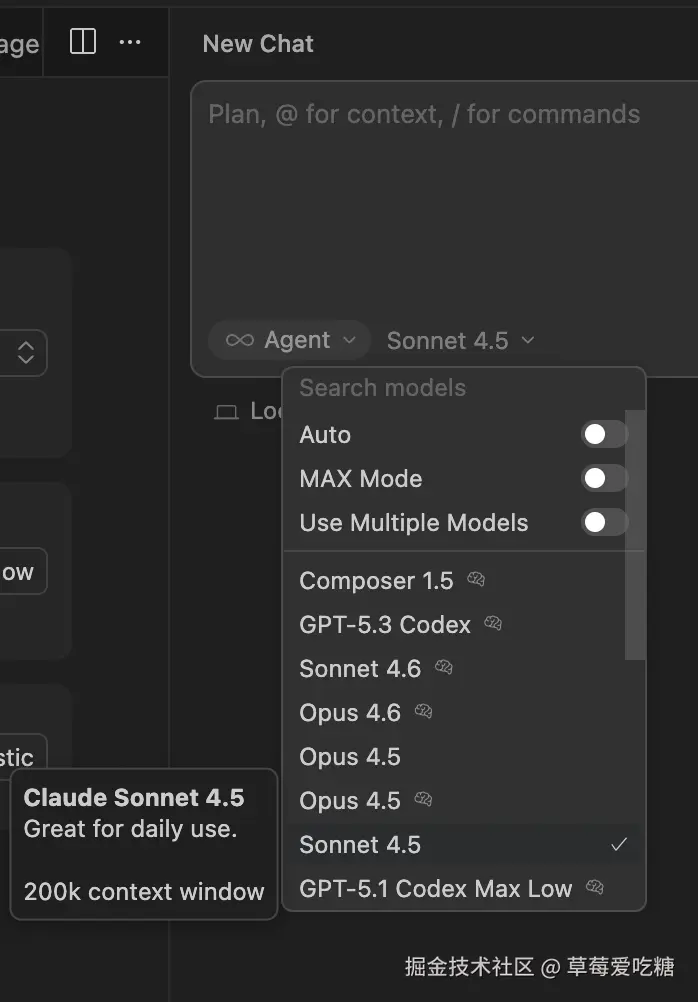Toggle Use Multiple Models on
The width and height of the screenshot is (698, 1002).
[x=604, y=522]
